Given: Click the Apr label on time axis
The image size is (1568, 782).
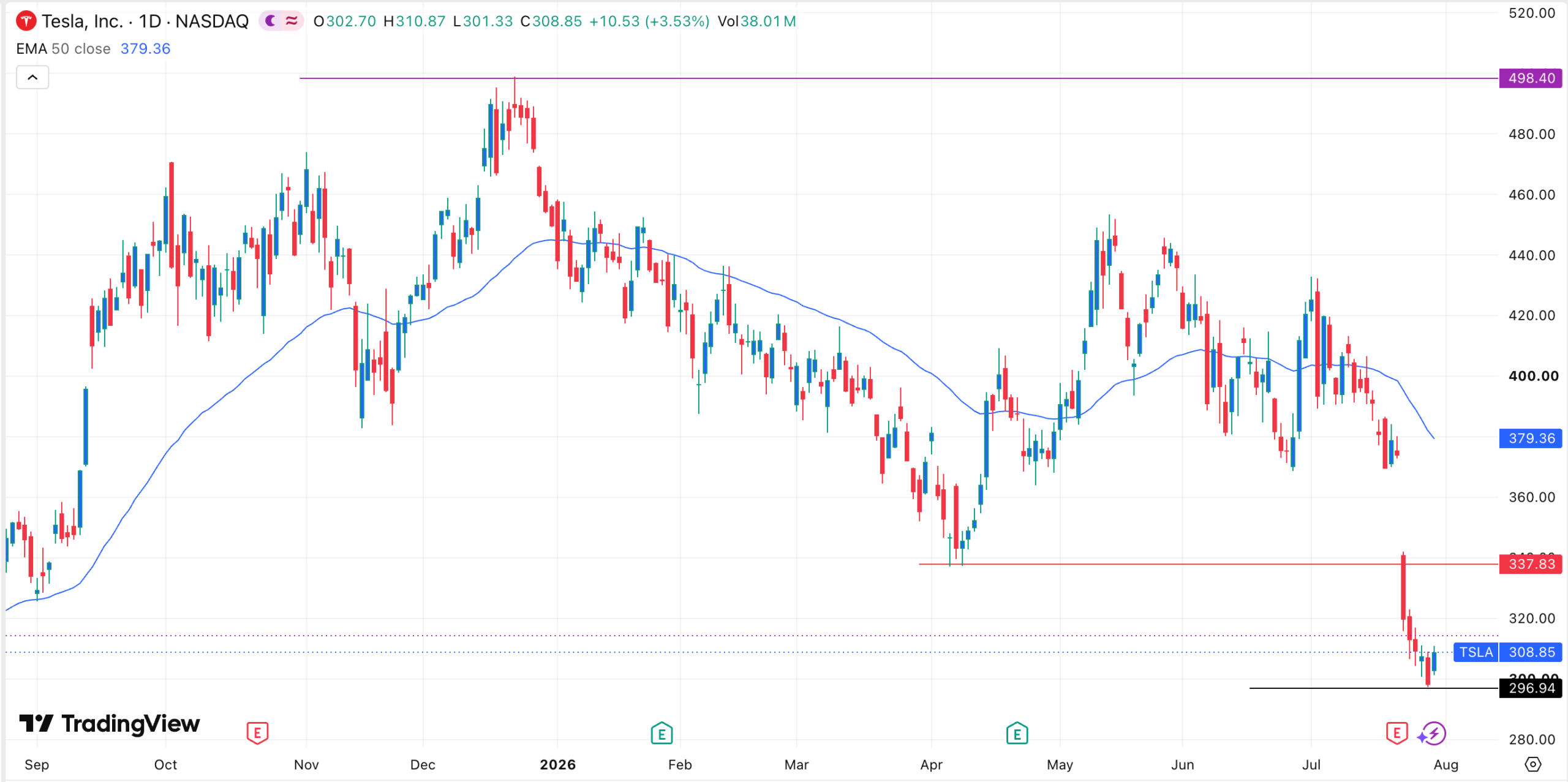Looking at the screenshot, I should (x=931, y=765).
